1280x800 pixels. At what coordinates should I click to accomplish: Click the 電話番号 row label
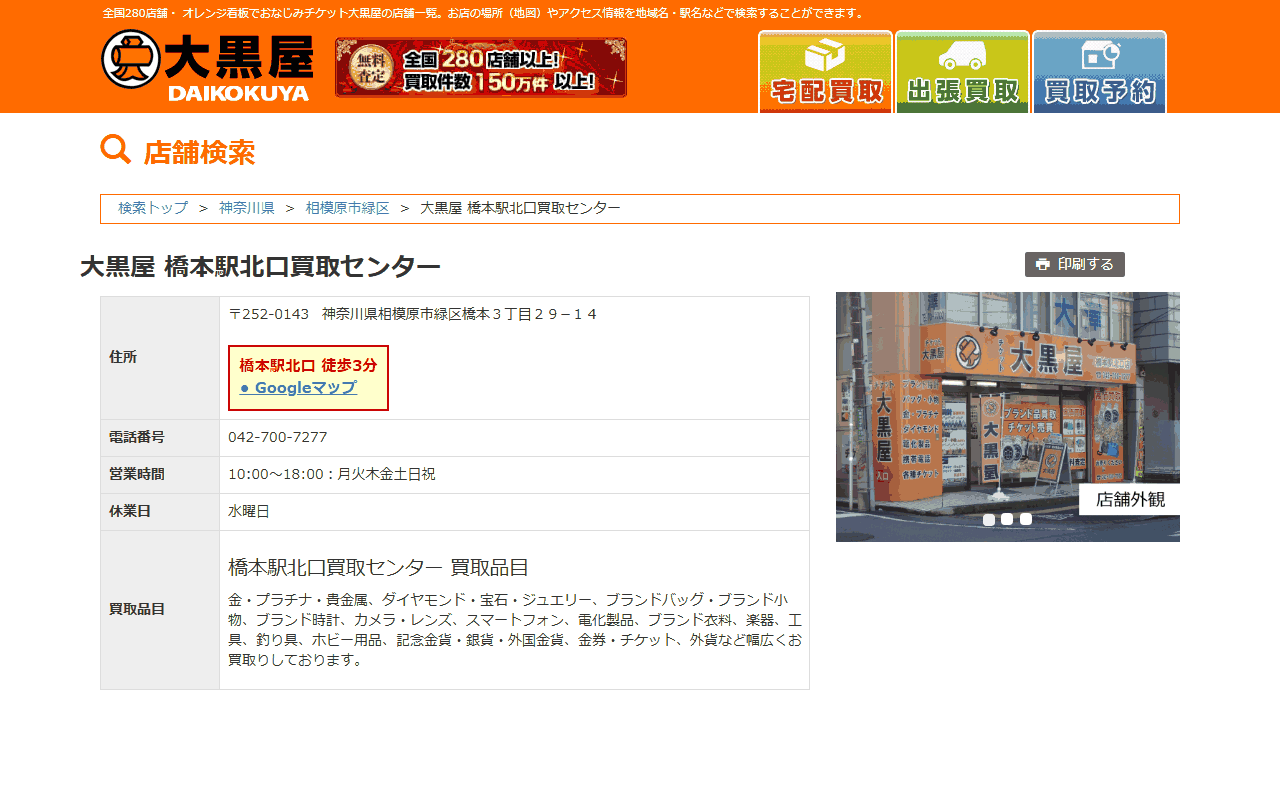click(x=137, y=437)
